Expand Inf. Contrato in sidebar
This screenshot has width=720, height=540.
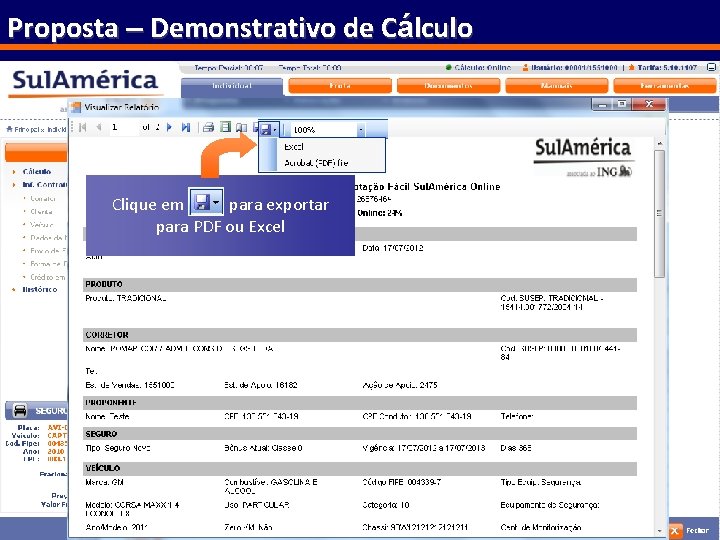point(45,185)
